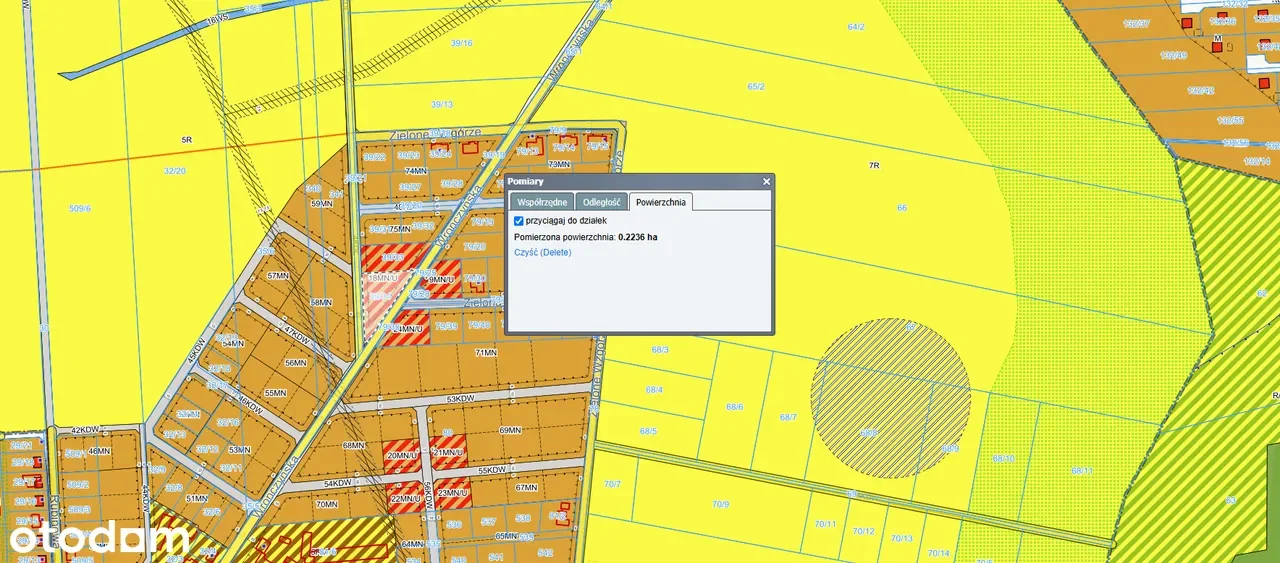The height and width of the screenshot is (563, 1280).
Task: Click the Pomiary dialog title bar
Action: (x=630, y=182)
